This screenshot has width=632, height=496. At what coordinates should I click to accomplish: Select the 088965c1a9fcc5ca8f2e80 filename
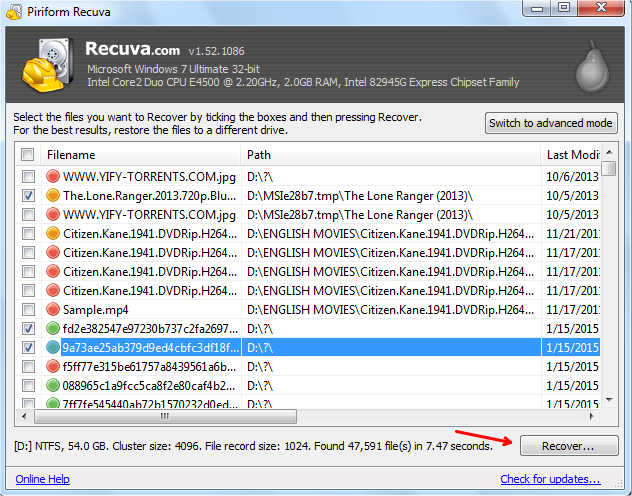149,386
